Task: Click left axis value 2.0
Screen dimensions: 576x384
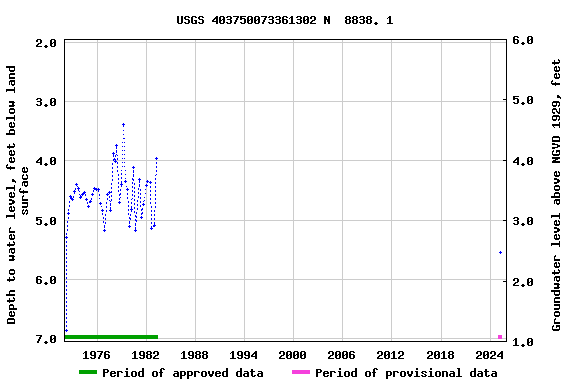Action: point(46,43)
